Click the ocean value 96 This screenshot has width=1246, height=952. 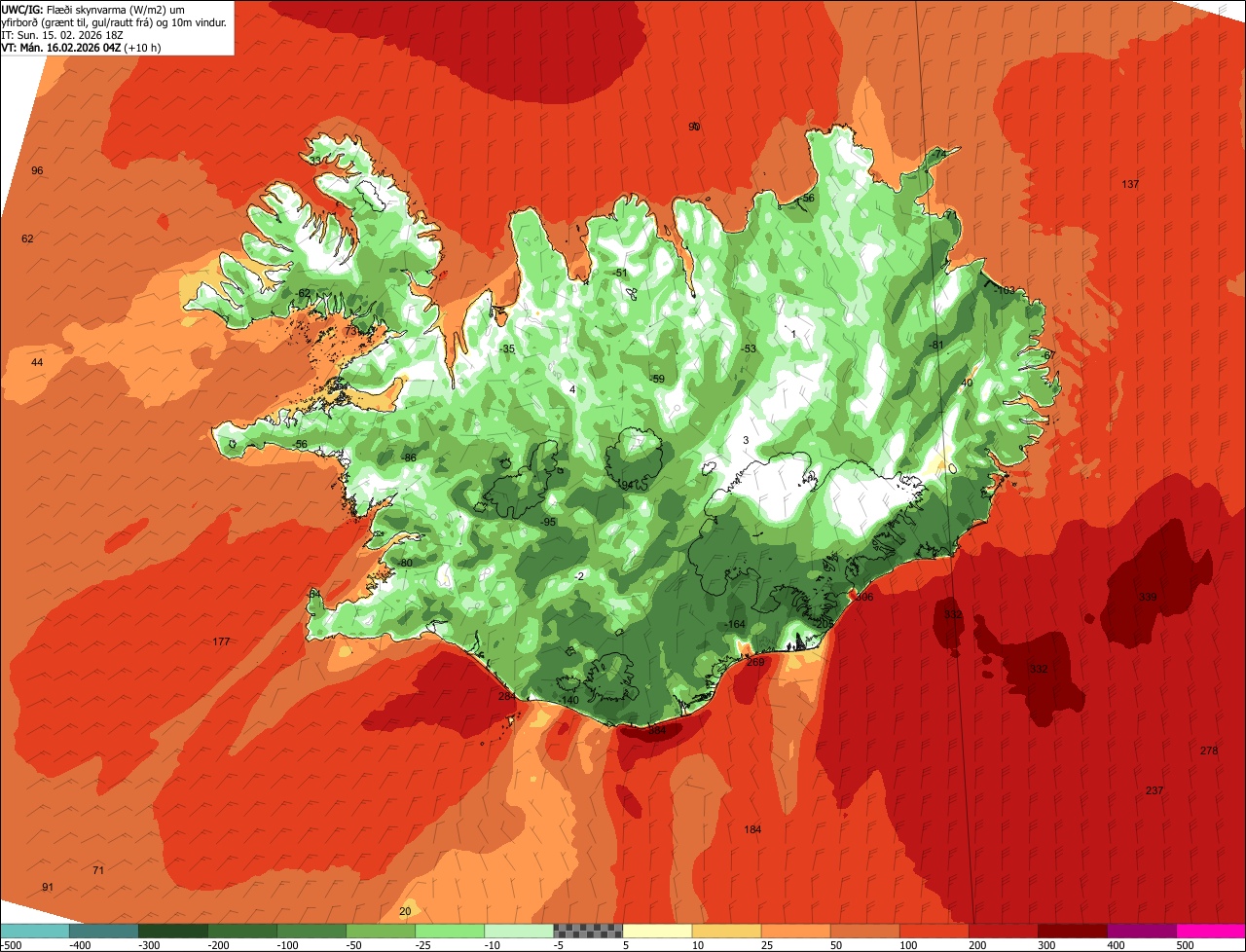(37, 170)
